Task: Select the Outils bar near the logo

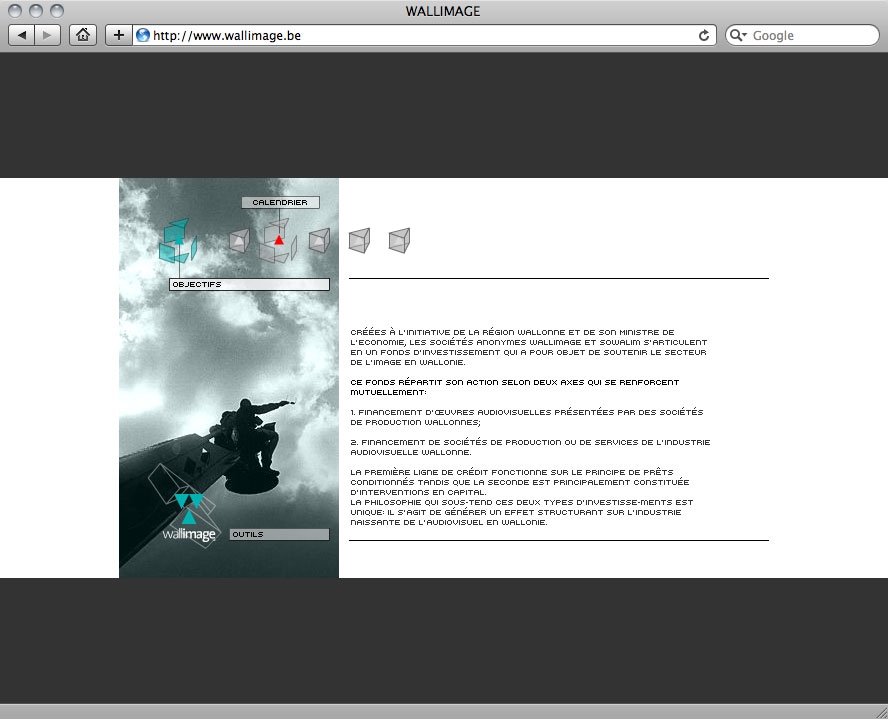Action: (x=279, y=535)
